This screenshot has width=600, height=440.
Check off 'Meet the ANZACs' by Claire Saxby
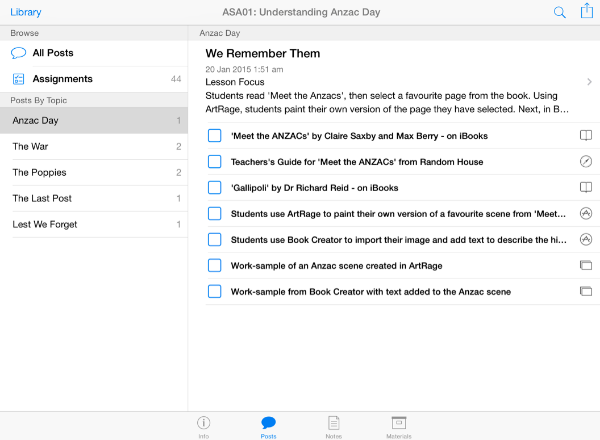(214, 135)
